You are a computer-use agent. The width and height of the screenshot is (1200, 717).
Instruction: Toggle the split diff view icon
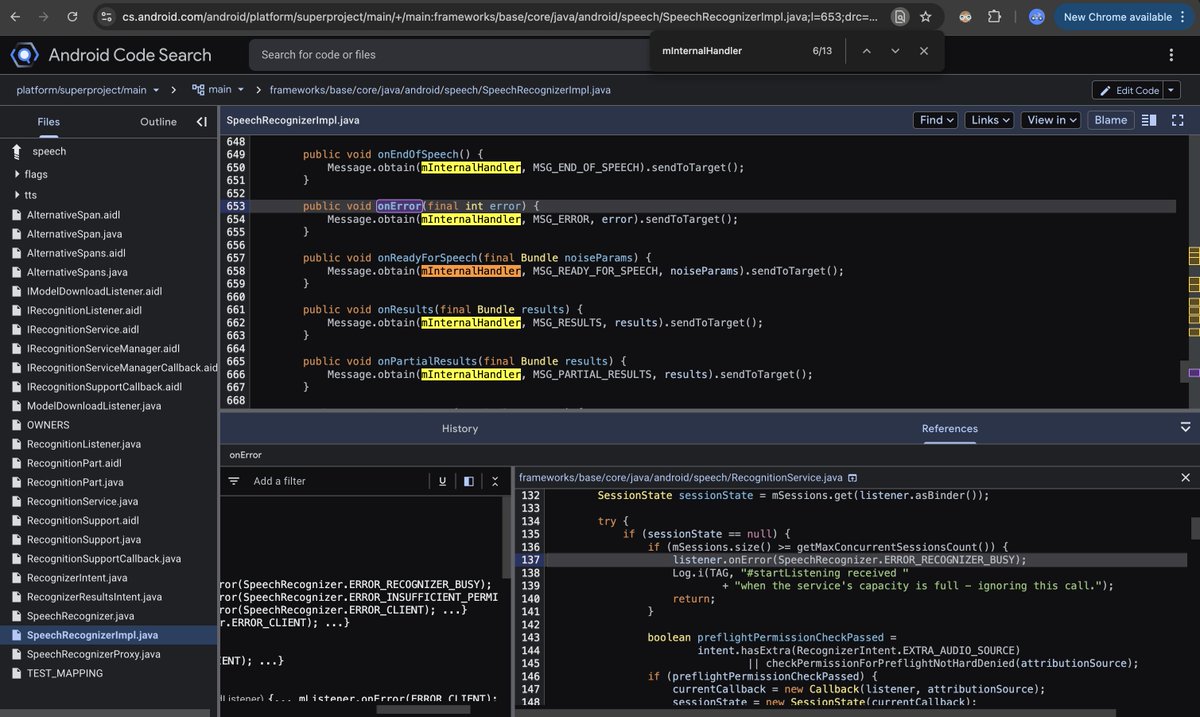pos(1149,120)
